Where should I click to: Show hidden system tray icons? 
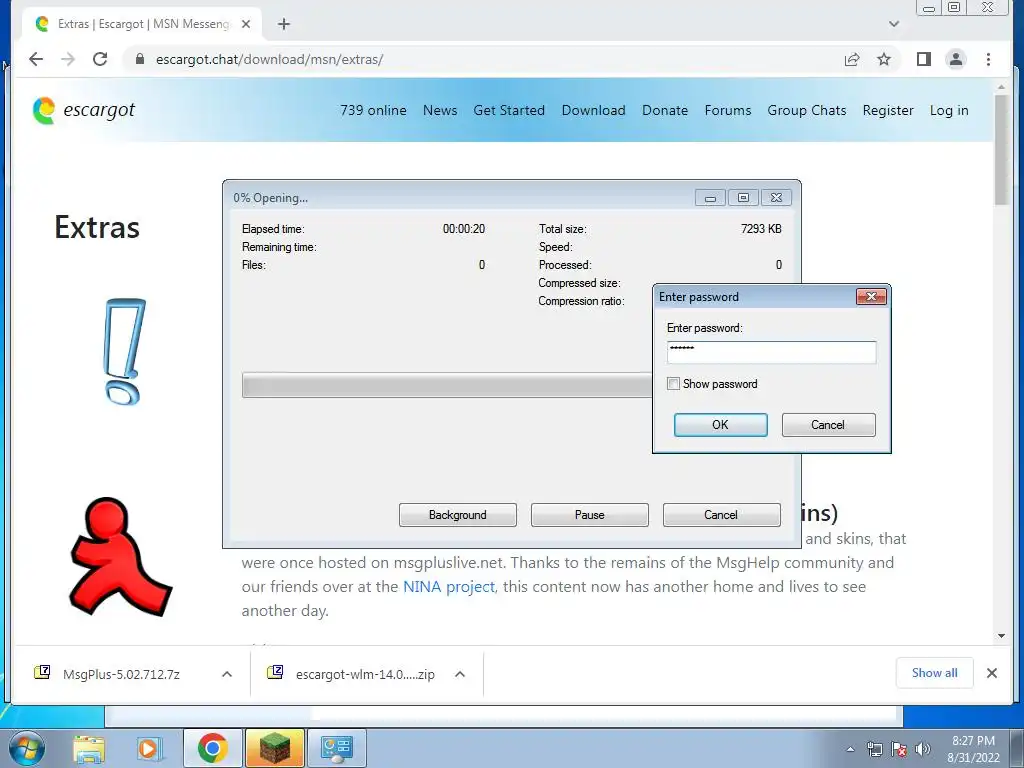[850, 749]
